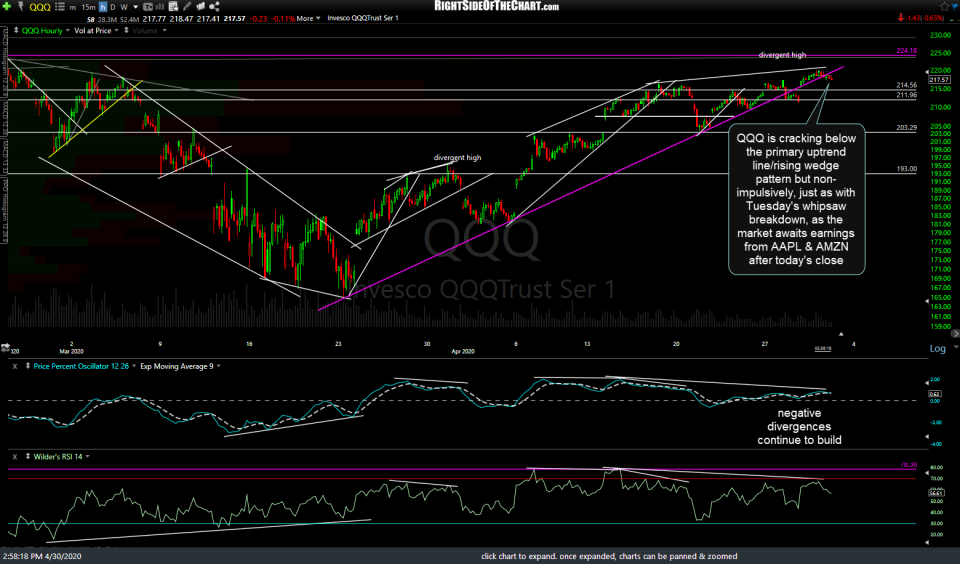Open the QQQ Hourly plot dropdown

click(x=67, y=30)
